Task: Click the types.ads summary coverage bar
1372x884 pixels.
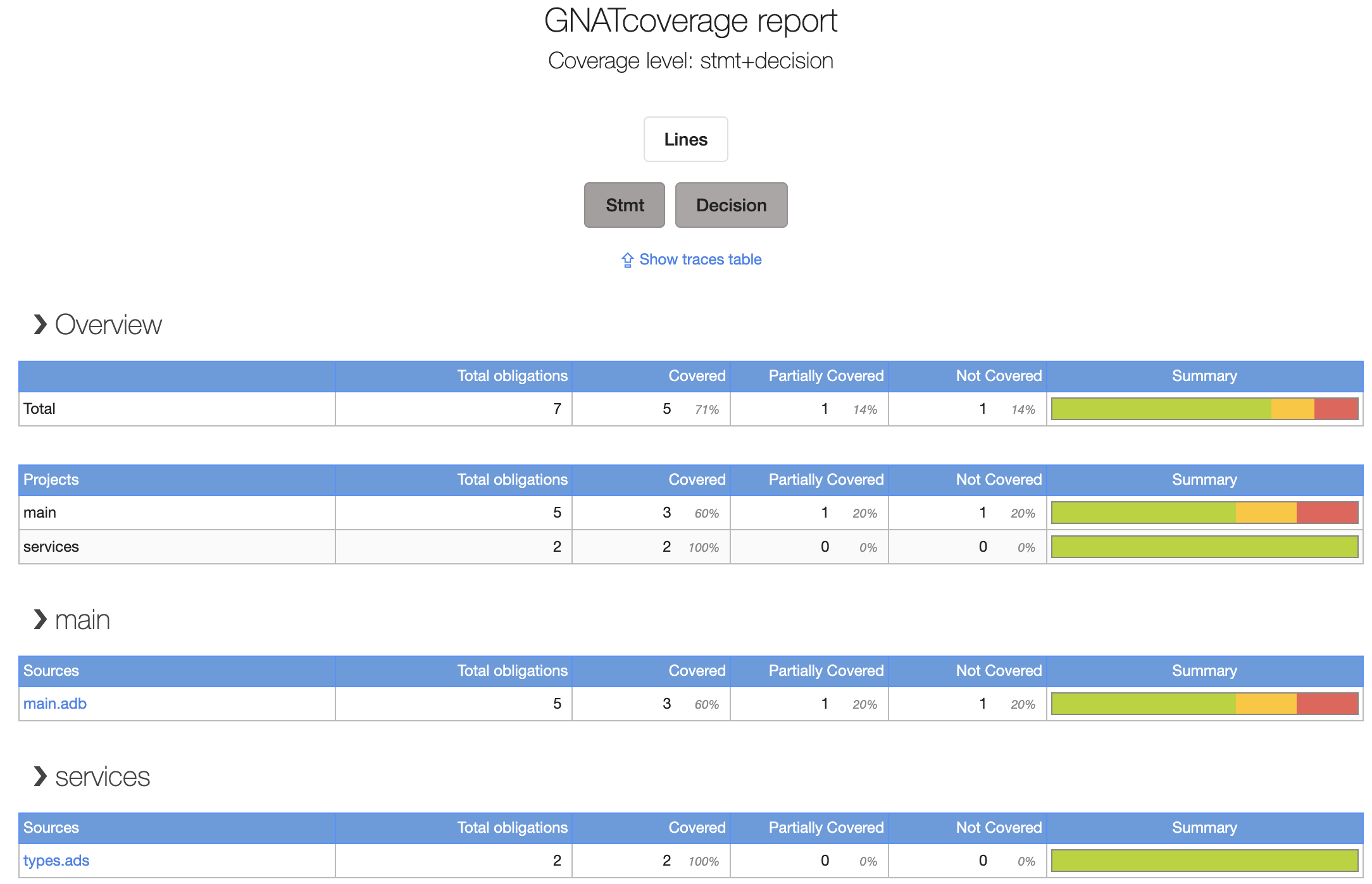Action: click(x=1205, y=861)
